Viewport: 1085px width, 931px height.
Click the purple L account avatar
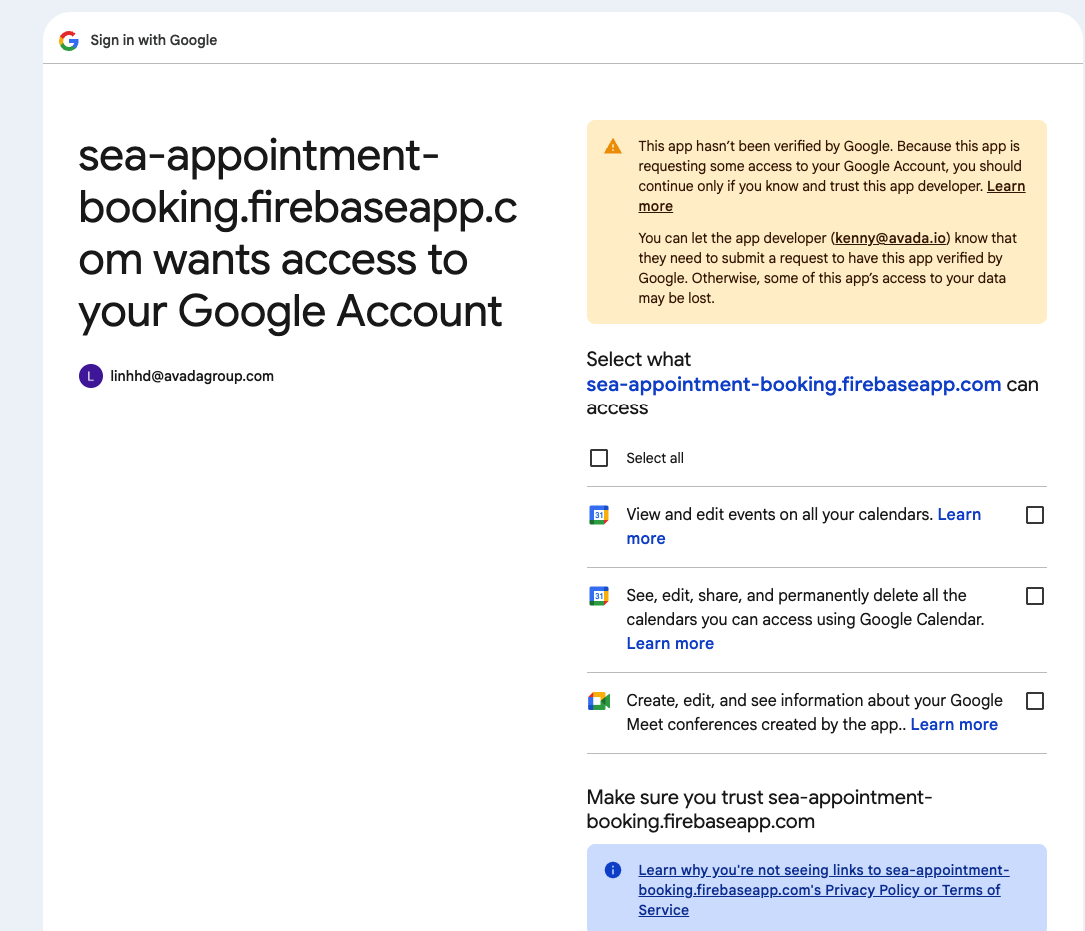coord(91,377)
